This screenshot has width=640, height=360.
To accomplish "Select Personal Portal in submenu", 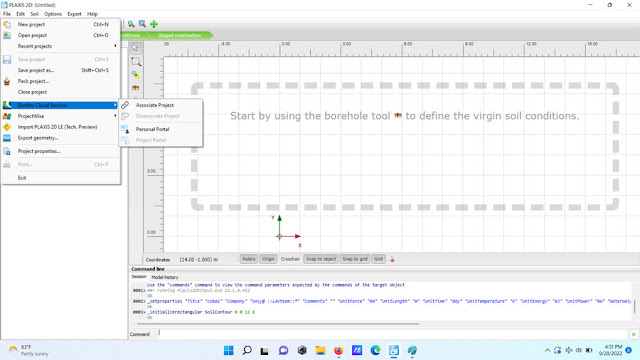I will coord(161,129).
